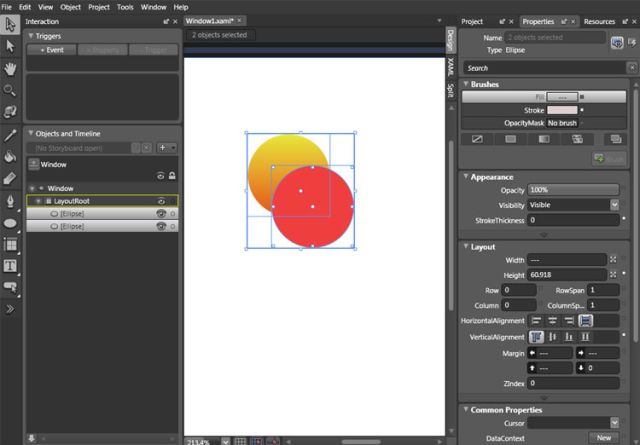This screenshot has width=640, height=445.
Task: Choose the Zoom magnifier tool
Action: (x=10, y=90)
